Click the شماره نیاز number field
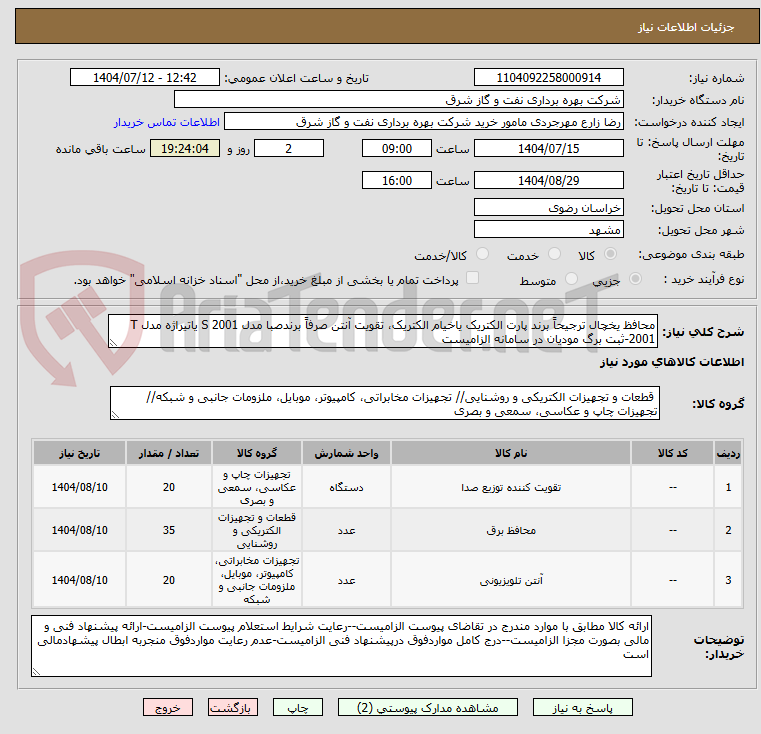The height and width of the screenshot is (734, 761). 548,78
